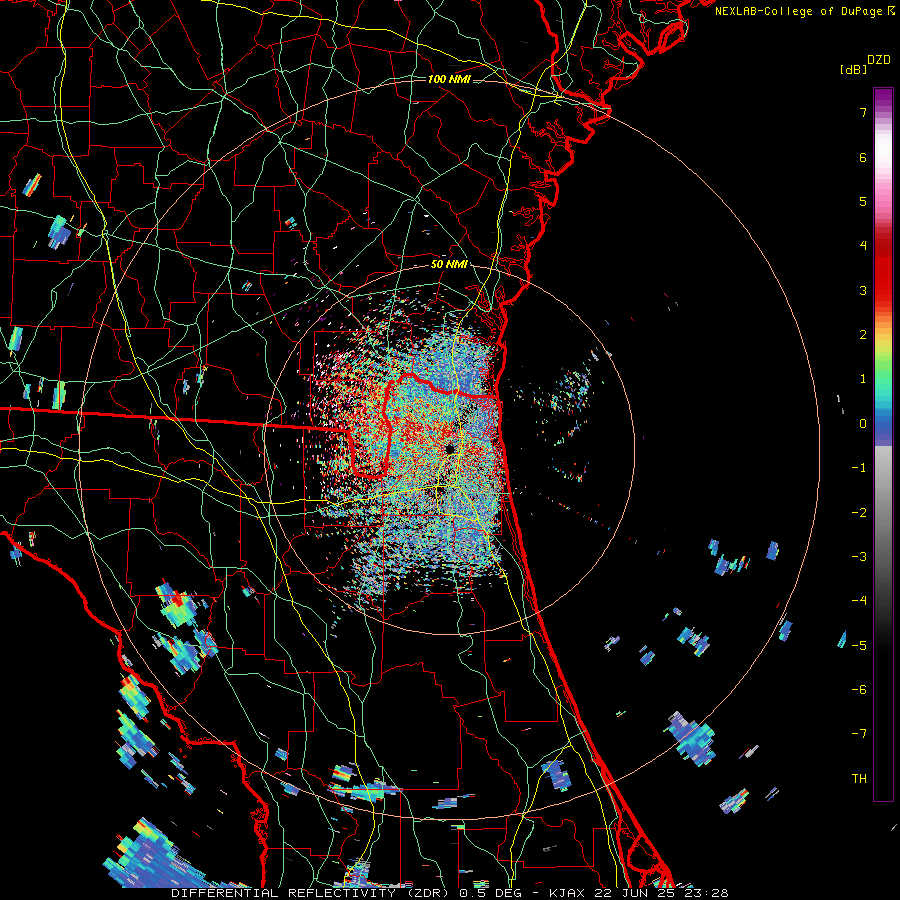Image resolution: width=900 pixels, height=900 pixels.
Task: Click the 'DZD' product label above the color bar
Action: point(879,60)
